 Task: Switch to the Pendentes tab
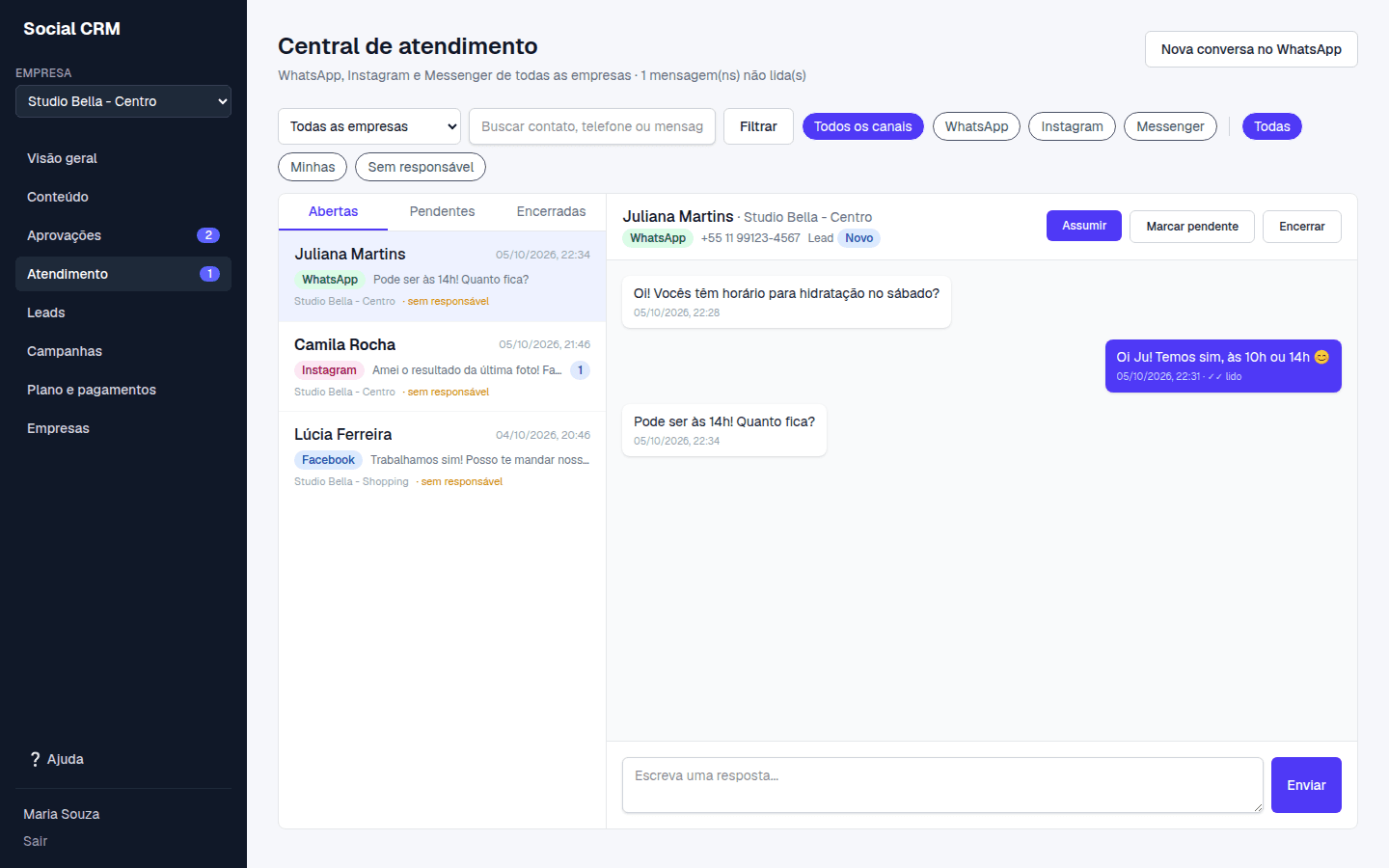tap(442, 211)
